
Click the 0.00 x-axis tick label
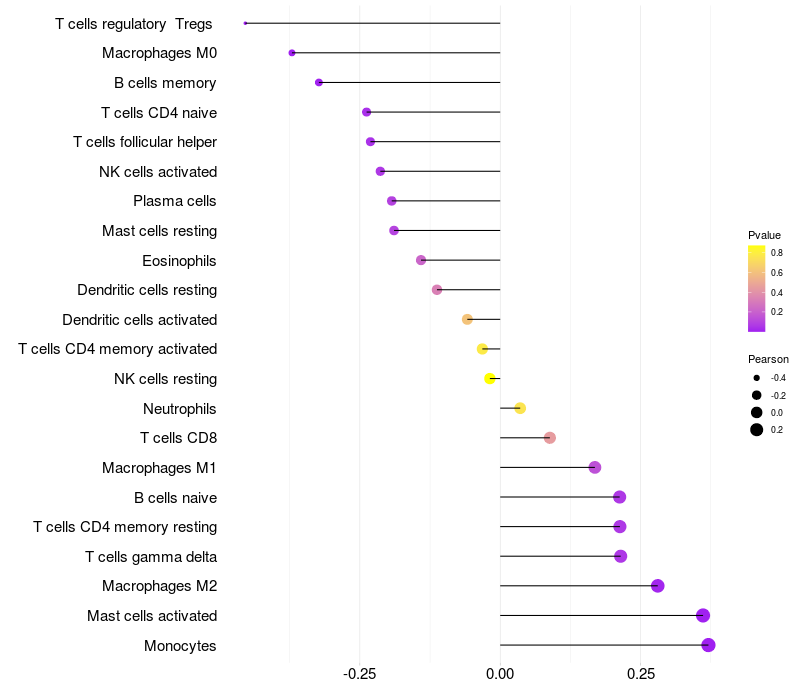pos(500,674)
